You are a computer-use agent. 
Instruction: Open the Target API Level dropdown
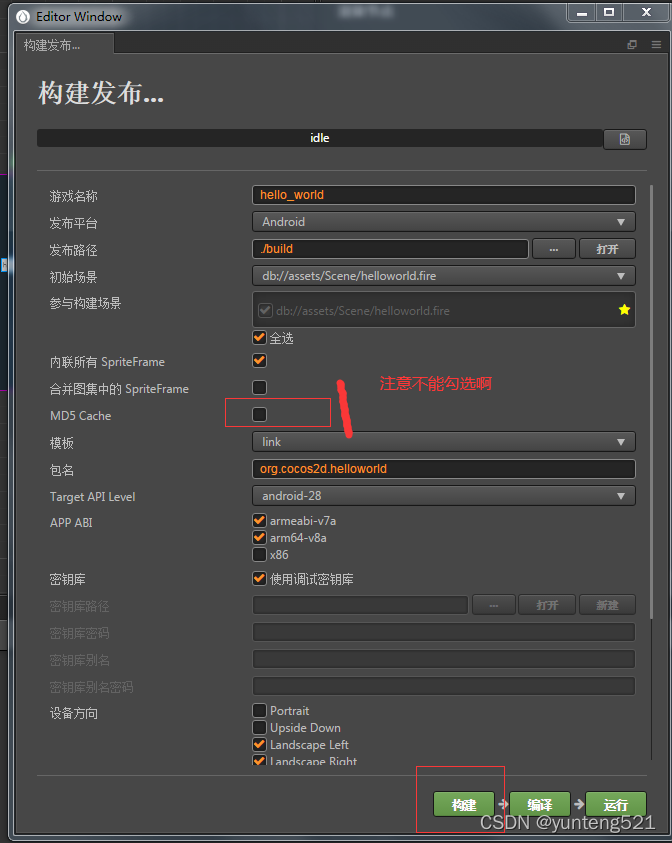click(444, 496)
